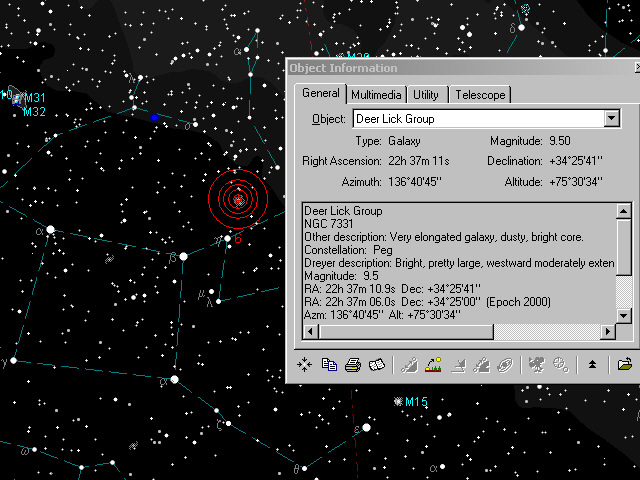The height and width of the screenshot is (480, 640).
Task: Print the object information with printer icon
Action: point(353,364)
